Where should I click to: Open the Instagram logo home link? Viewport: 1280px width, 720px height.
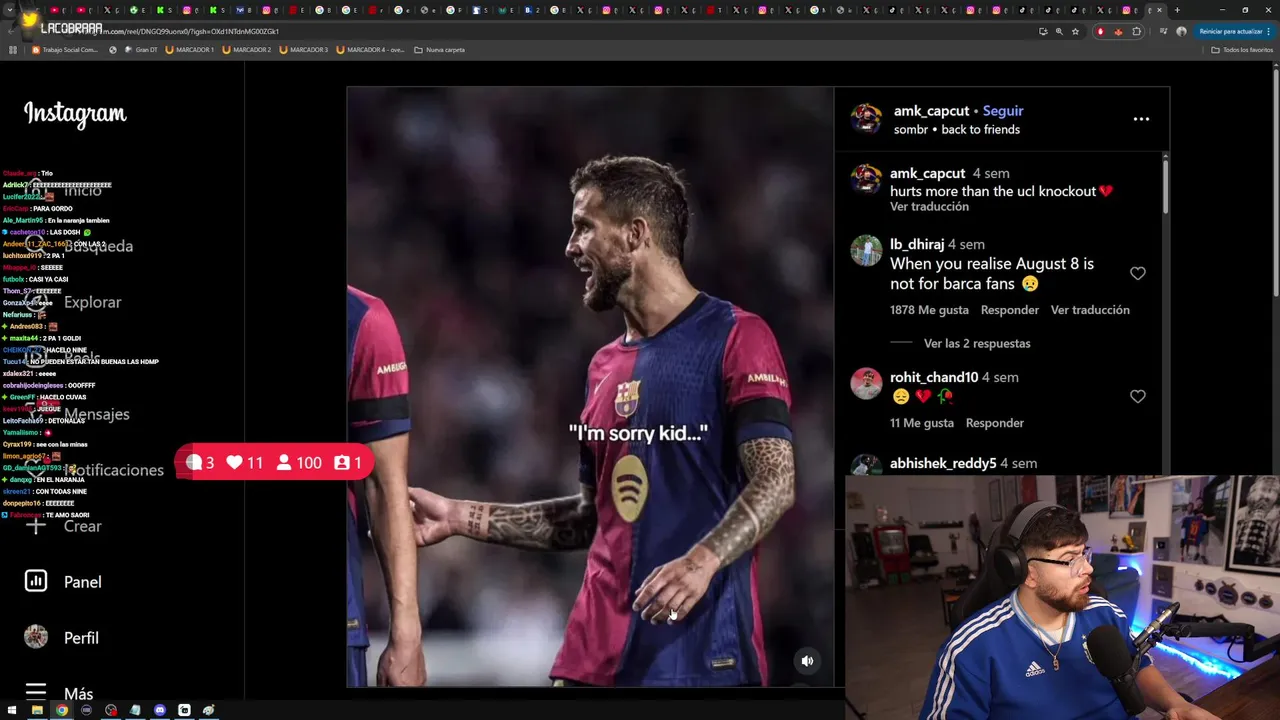point(75,114)
